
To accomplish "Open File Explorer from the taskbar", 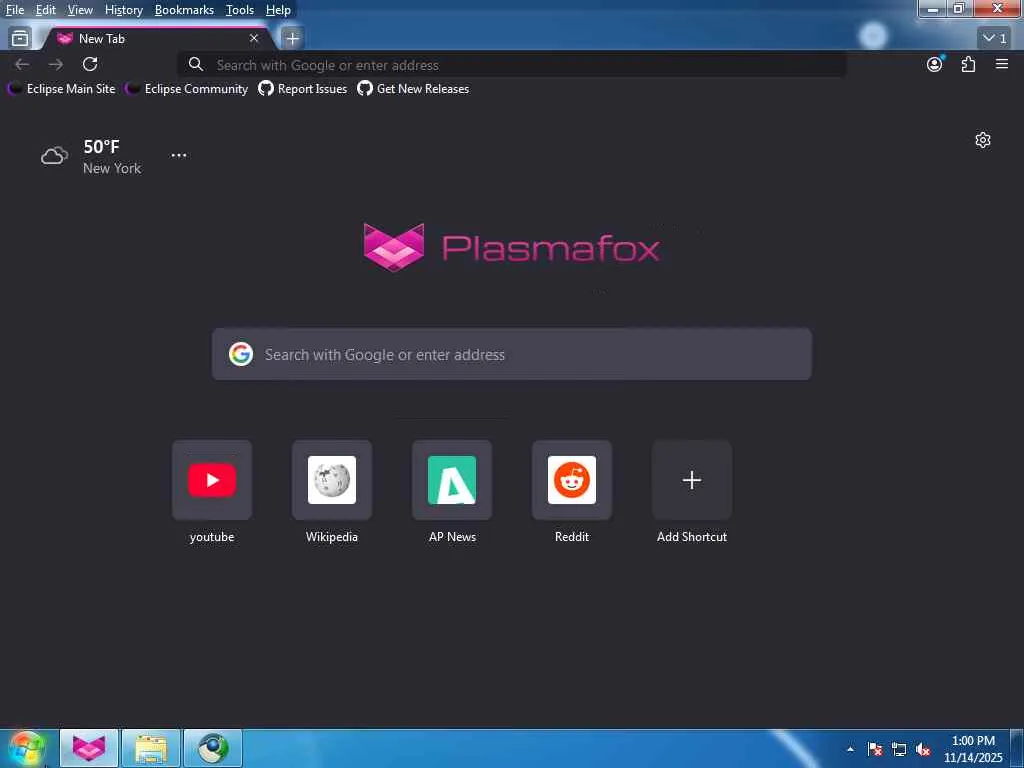I will point(150,748).
